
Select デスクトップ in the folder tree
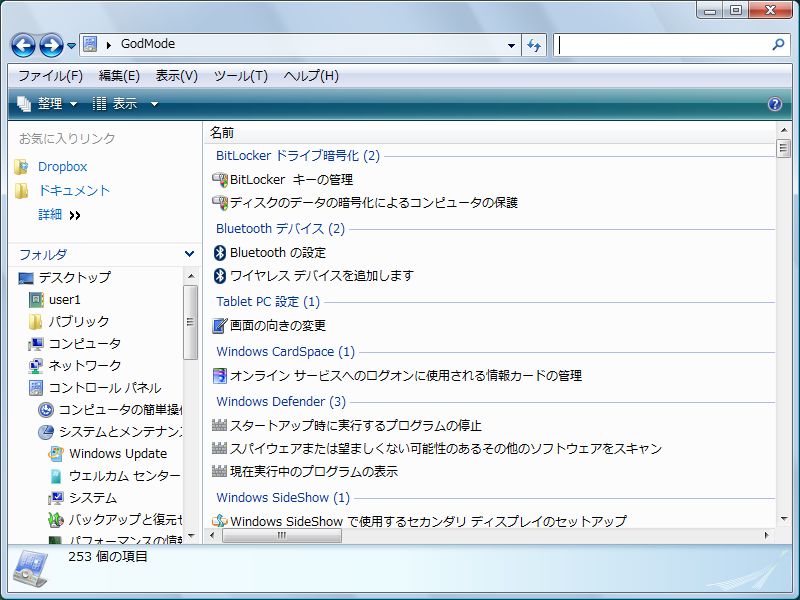click(74, 278)
